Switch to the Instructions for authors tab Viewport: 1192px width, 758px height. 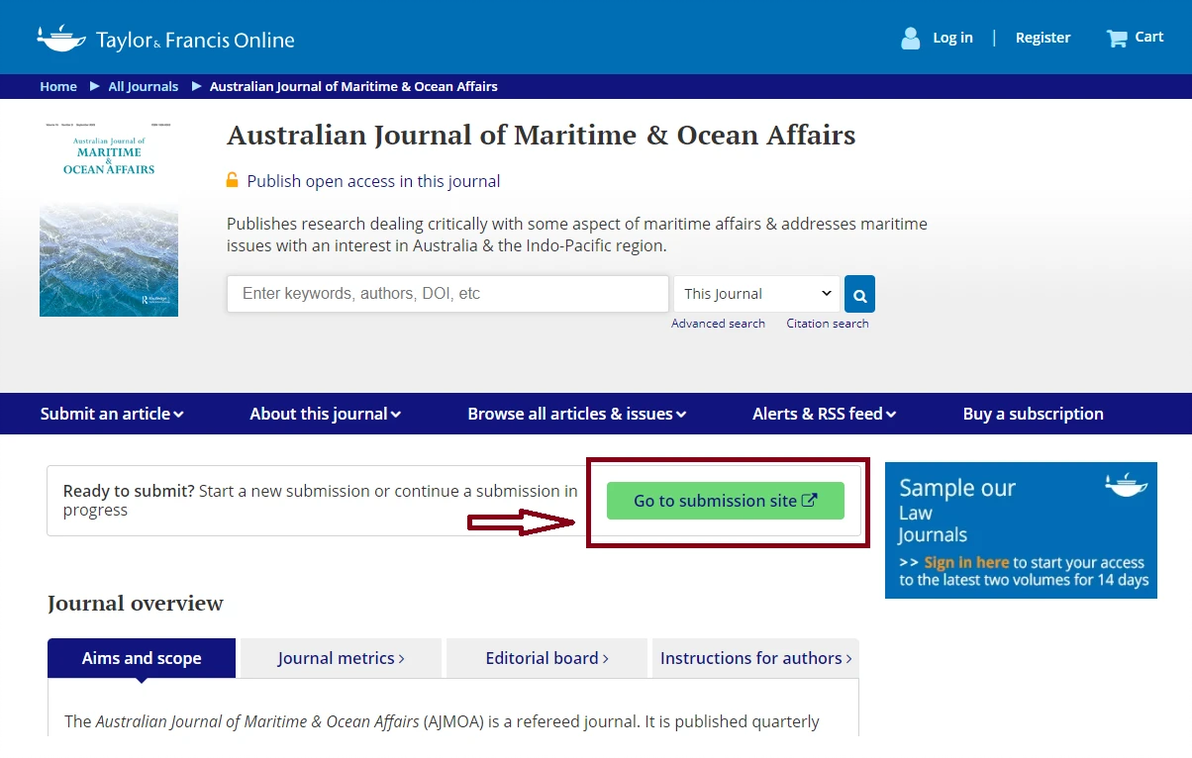tap(756, 658)
